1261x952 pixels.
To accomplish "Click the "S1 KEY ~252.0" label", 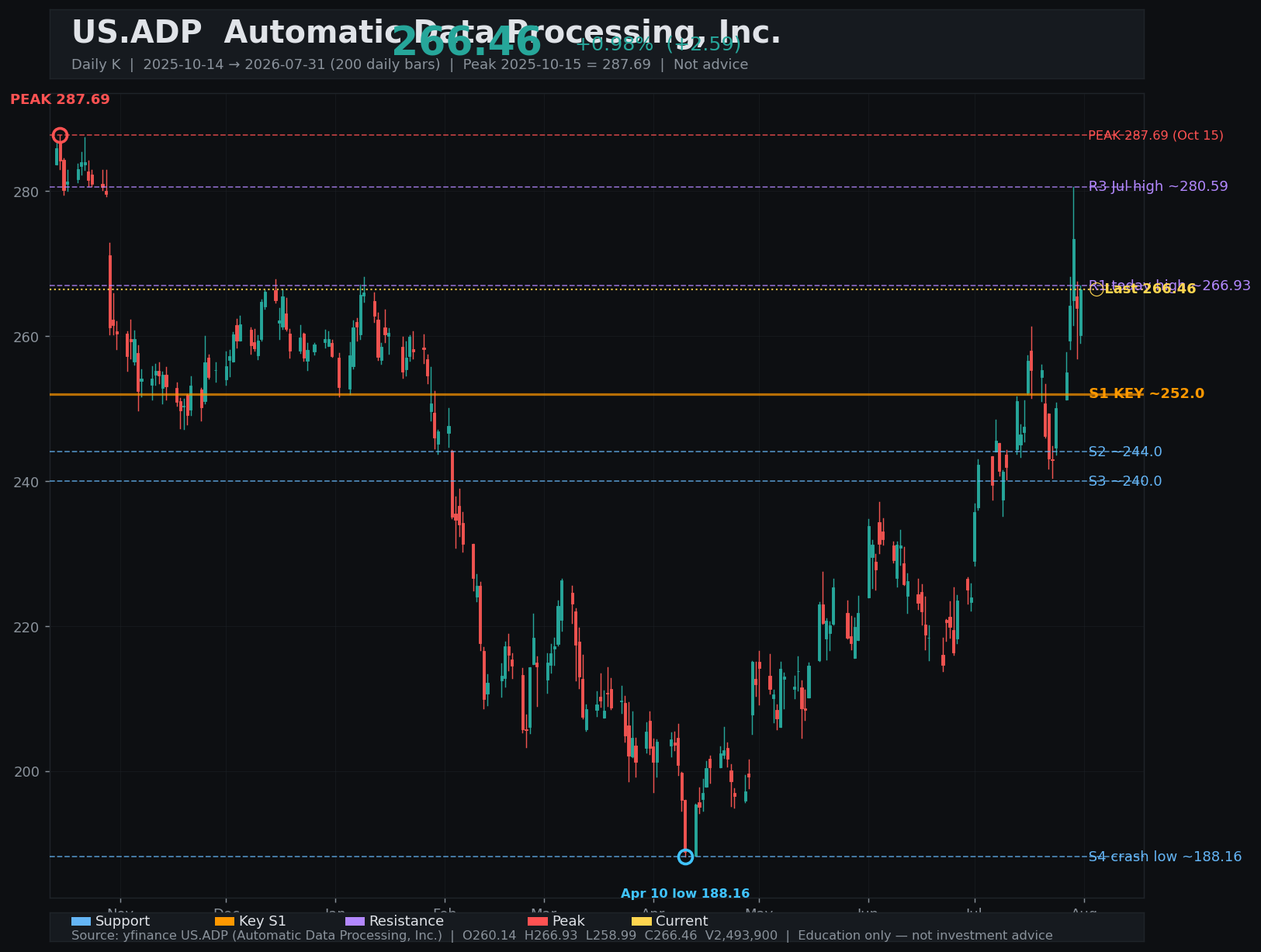I will tap(1147, 393).
